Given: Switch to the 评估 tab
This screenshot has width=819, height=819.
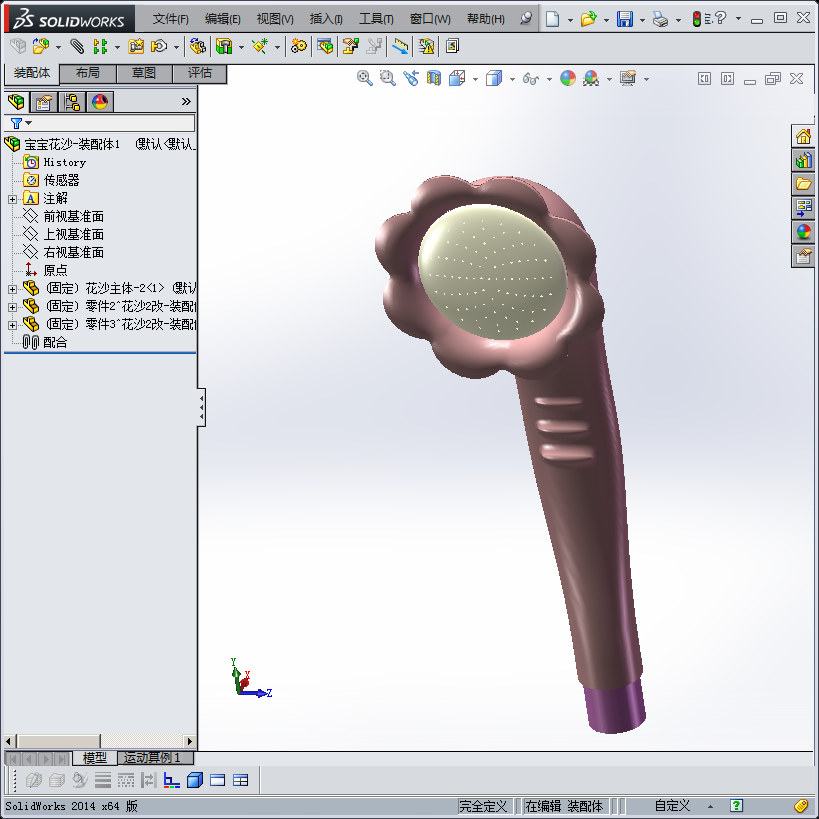Looking at the screenshot, I should (x=200, y=73).
